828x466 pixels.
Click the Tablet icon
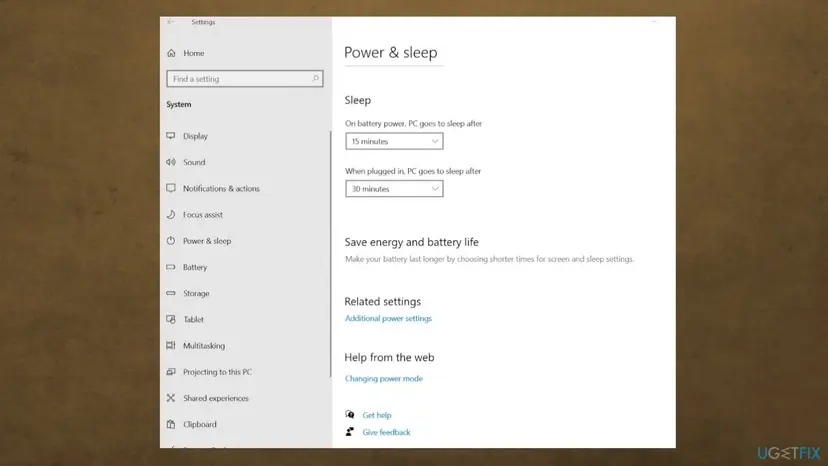[x=171, y=319]
